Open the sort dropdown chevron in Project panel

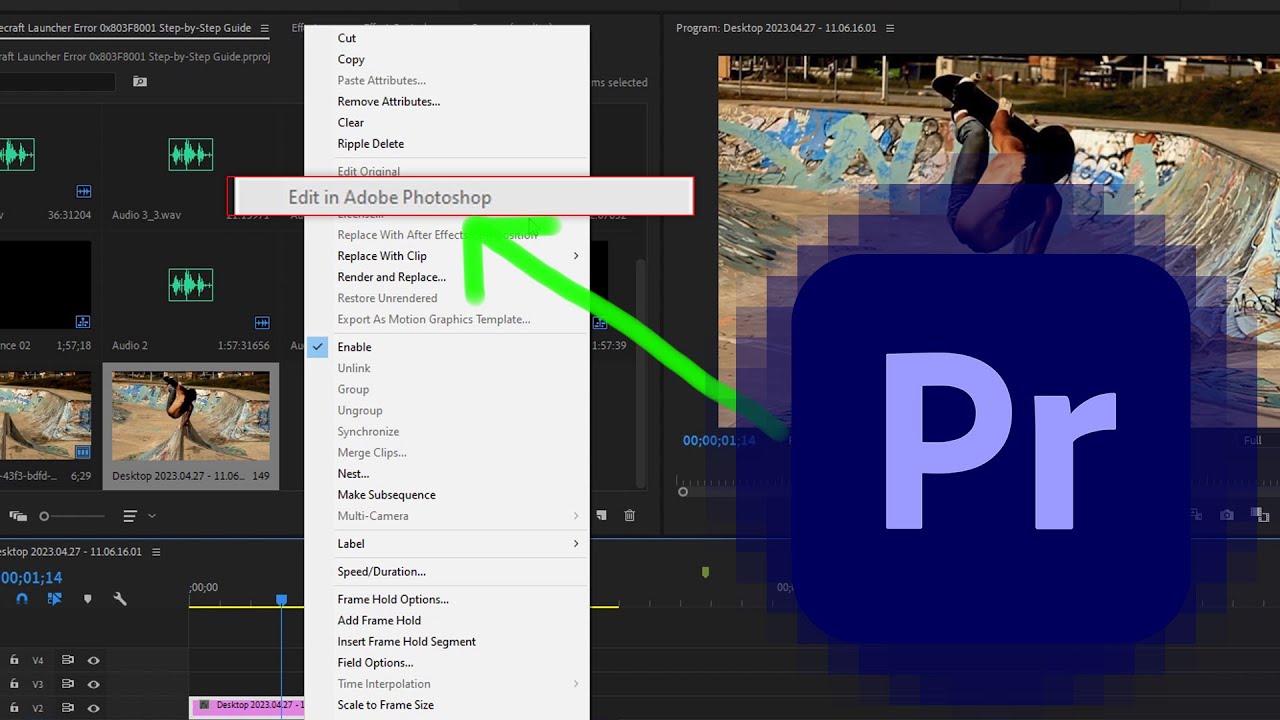click(152, 516)
